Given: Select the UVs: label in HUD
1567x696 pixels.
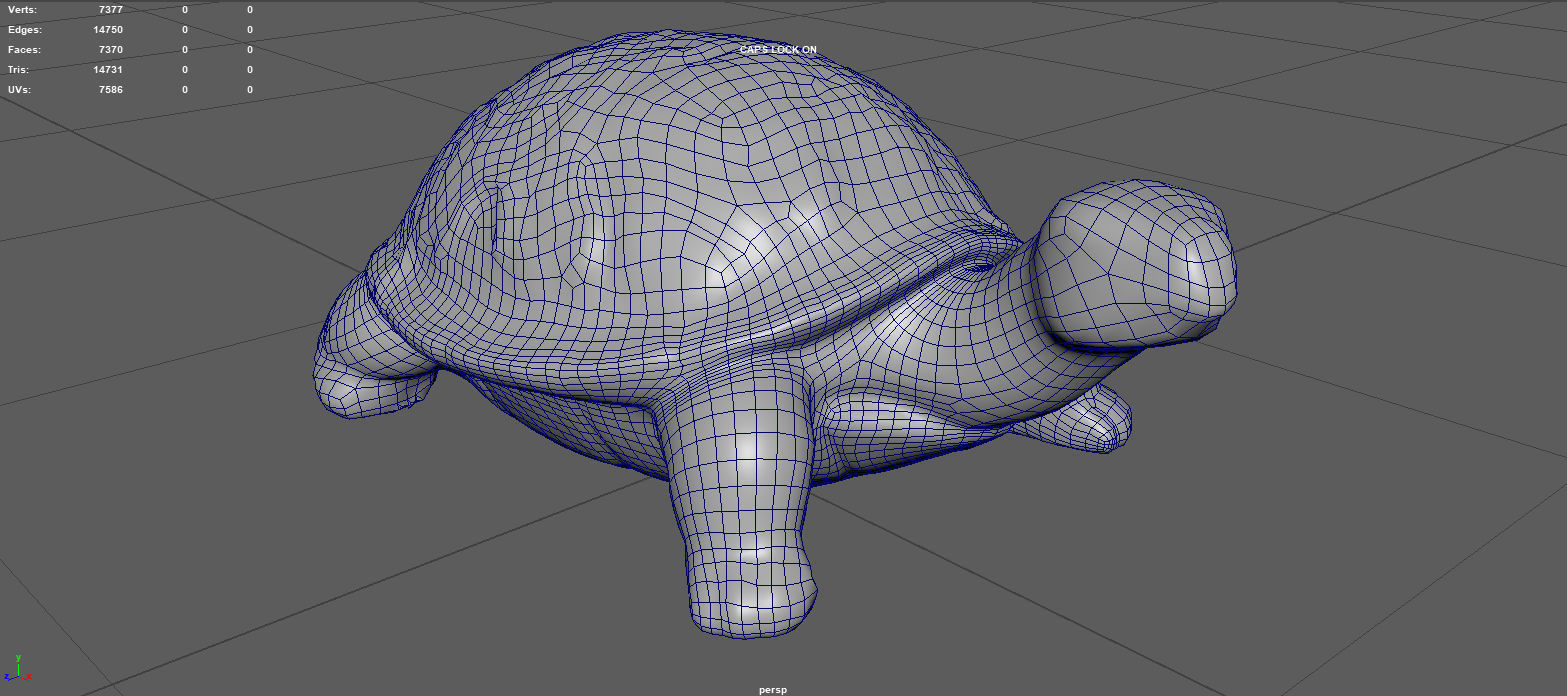Looking at the screenshot, I should [x=19, y=90].
